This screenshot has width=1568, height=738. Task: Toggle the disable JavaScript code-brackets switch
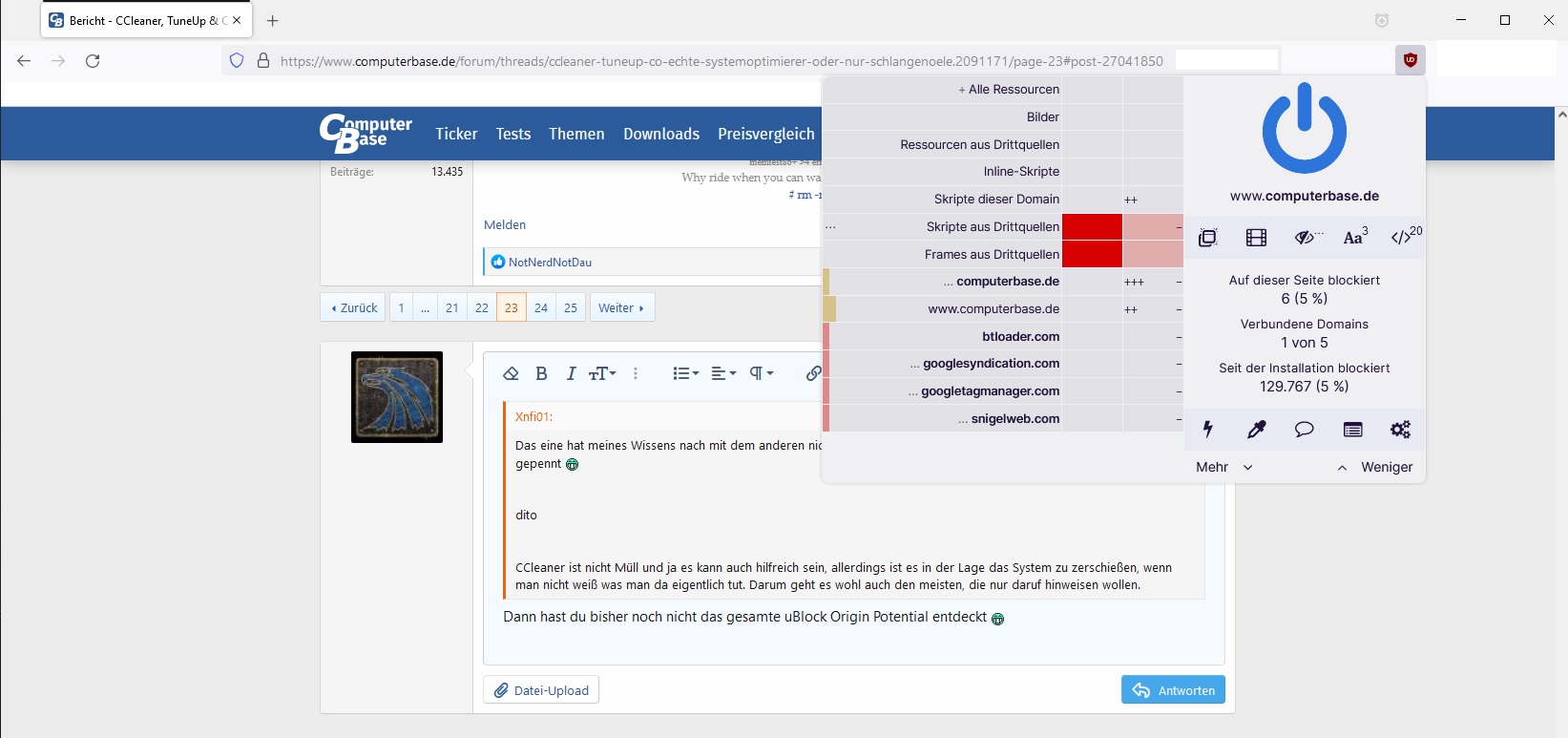(1405, 238)
